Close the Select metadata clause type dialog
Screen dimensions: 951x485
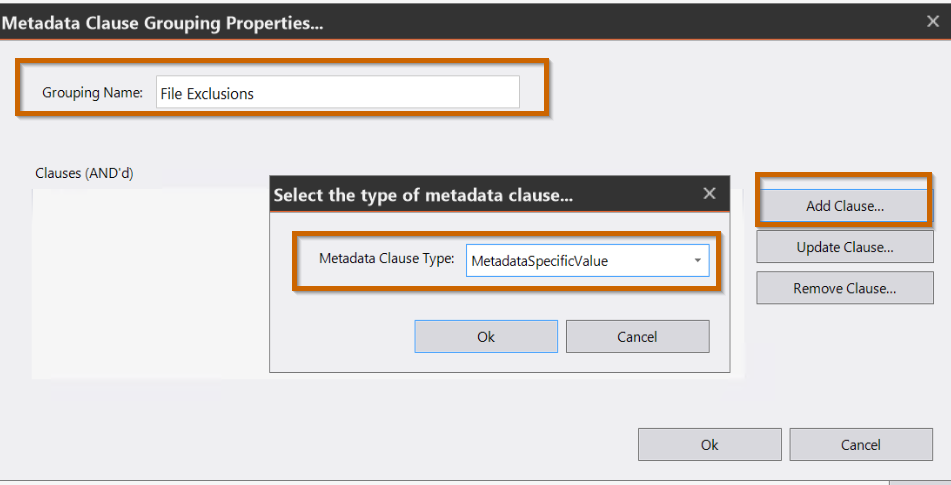[709, 193]
